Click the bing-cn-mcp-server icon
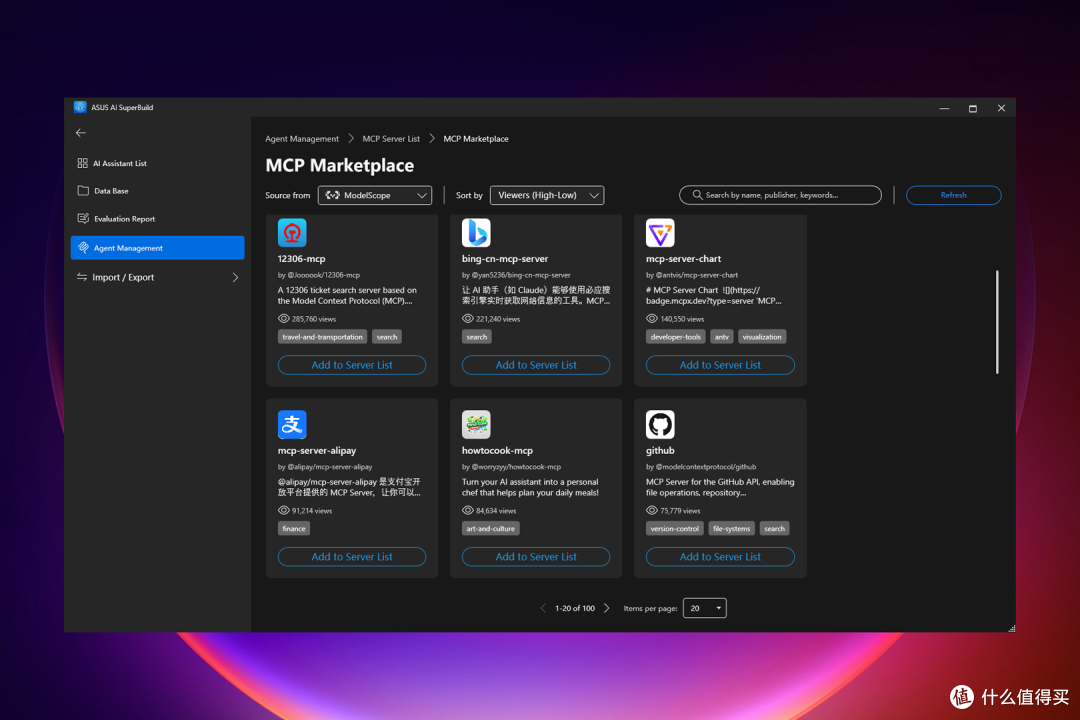Image resolution: width=1080 pixels, height=720 pixels. click(x=476, y=233)
